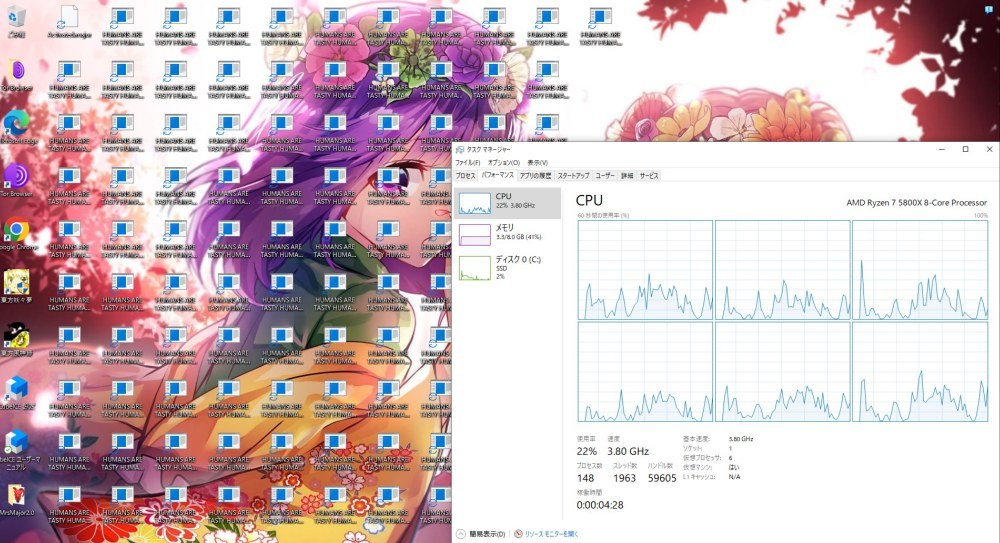Maximize the Task Manager window
Image resolution: width=1000 pixels, height=543 pixels.
tap(966, 149)
